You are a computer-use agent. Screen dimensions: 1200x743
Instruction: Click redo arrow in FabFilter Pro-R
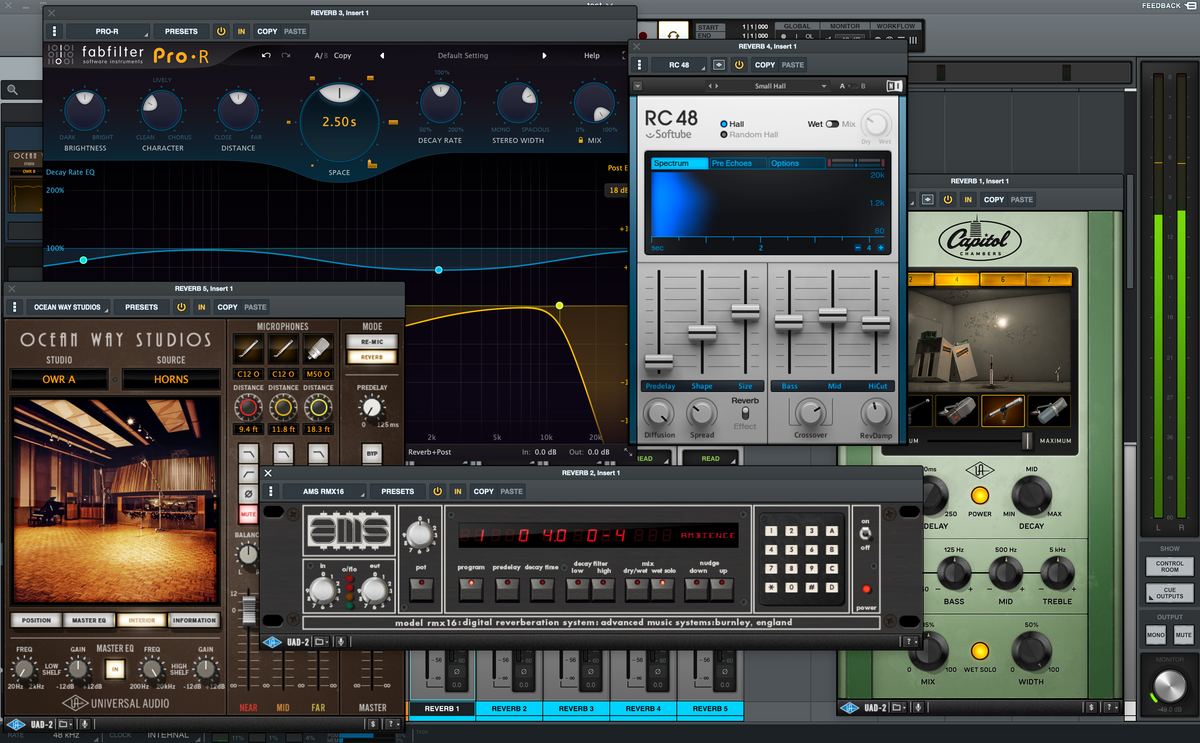[286, 56]
